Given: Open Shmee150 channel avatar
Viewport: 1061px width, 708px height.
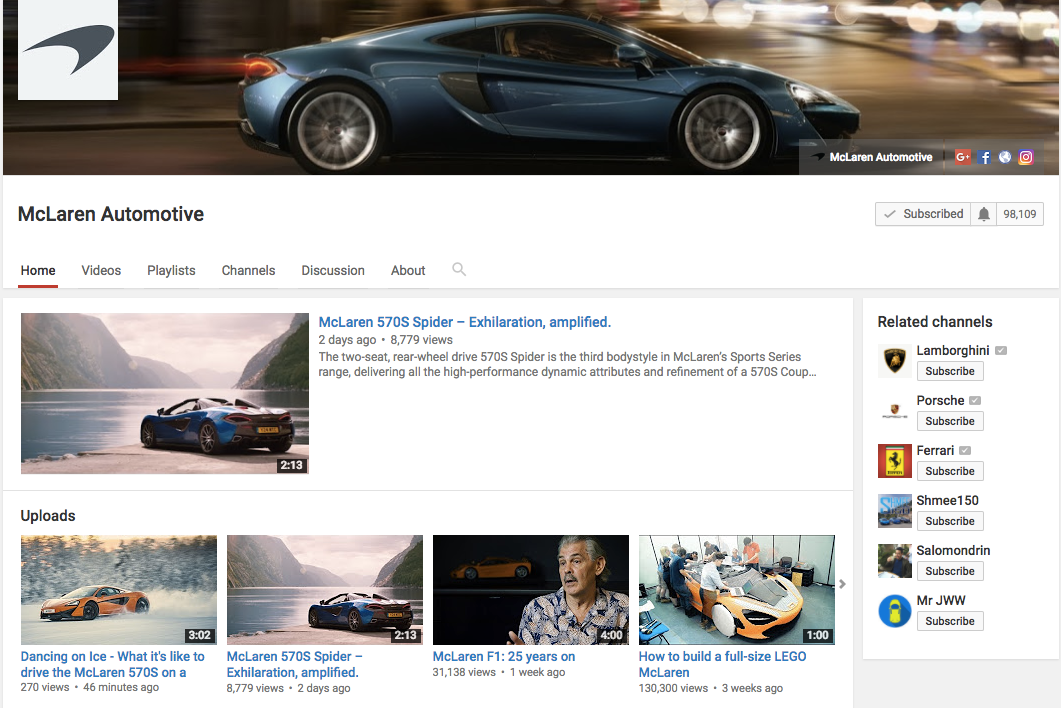Looking at the screenshot, I should pyautogui.click(x=895, y=511).
